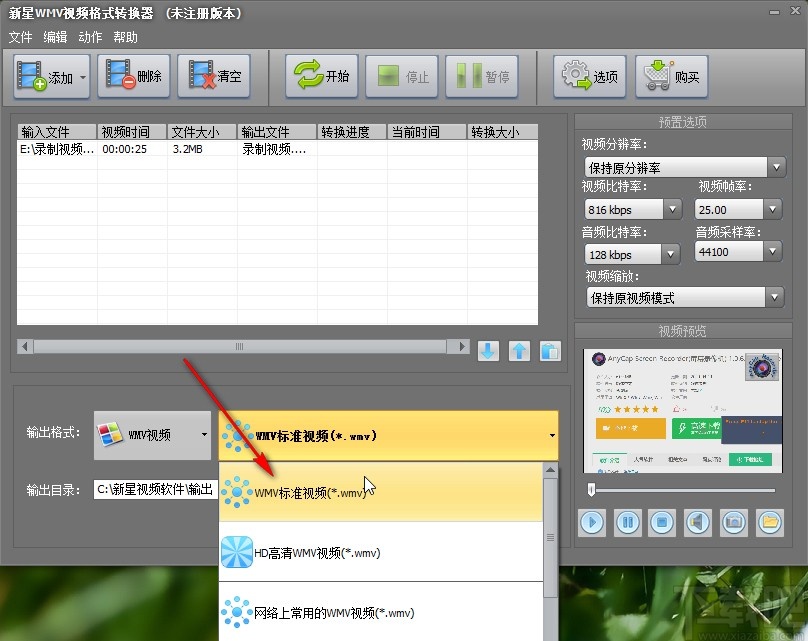Expand the 视频帧率 25.00 dropdown
The width and height of the screenshot is (808, 641).
772,209
